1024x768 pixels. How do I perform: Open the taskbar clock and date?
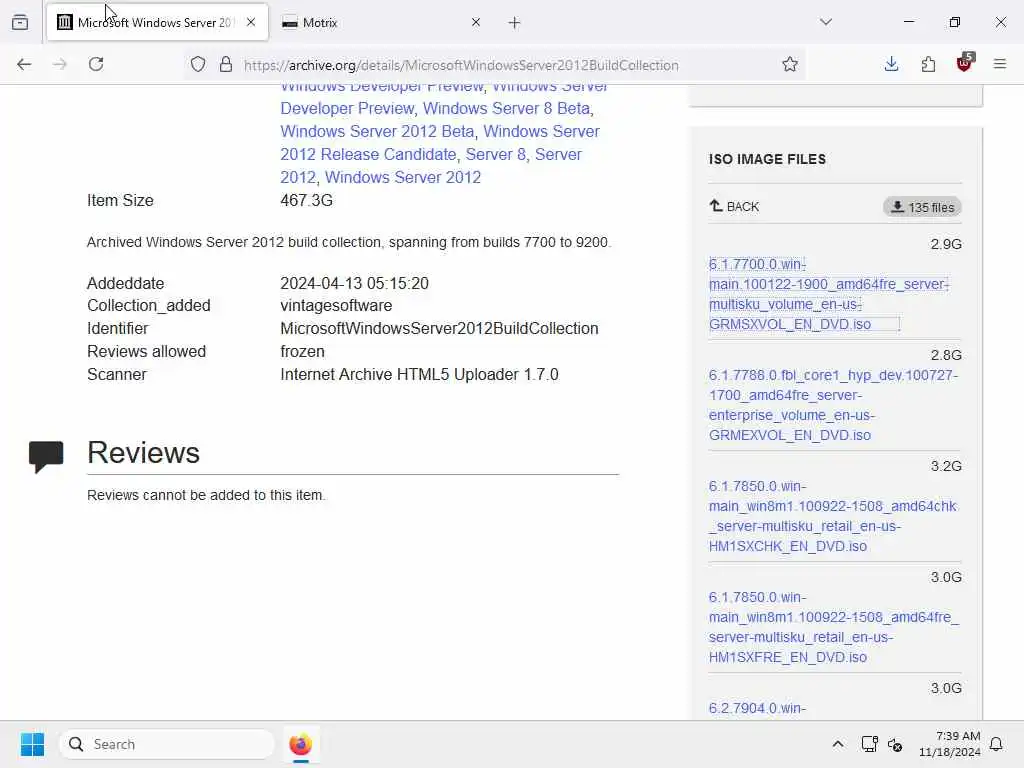(x=950, y=744)
